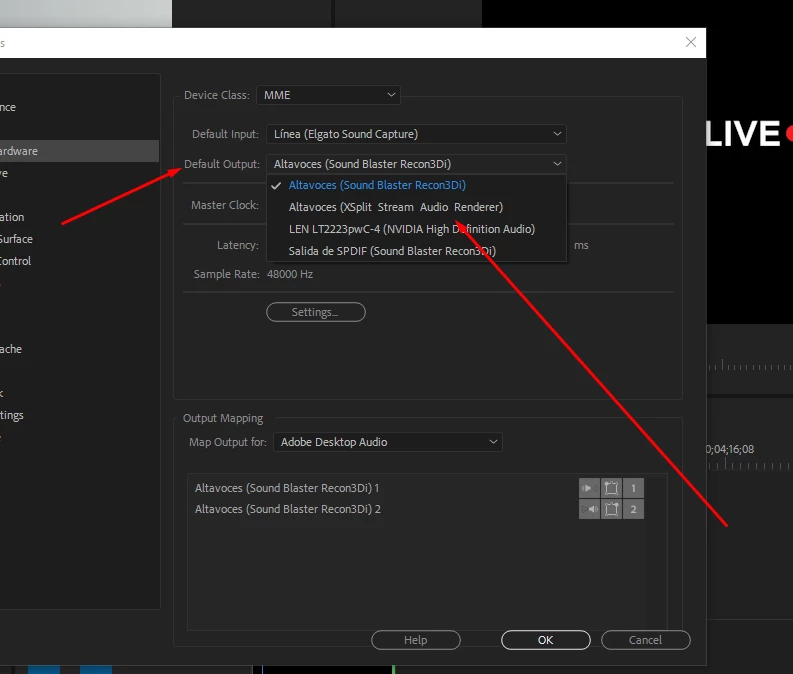The height and width of the screenshot is (674, 793).
Task: Select the Device Control sidebar category
Action: click(79, 261)
